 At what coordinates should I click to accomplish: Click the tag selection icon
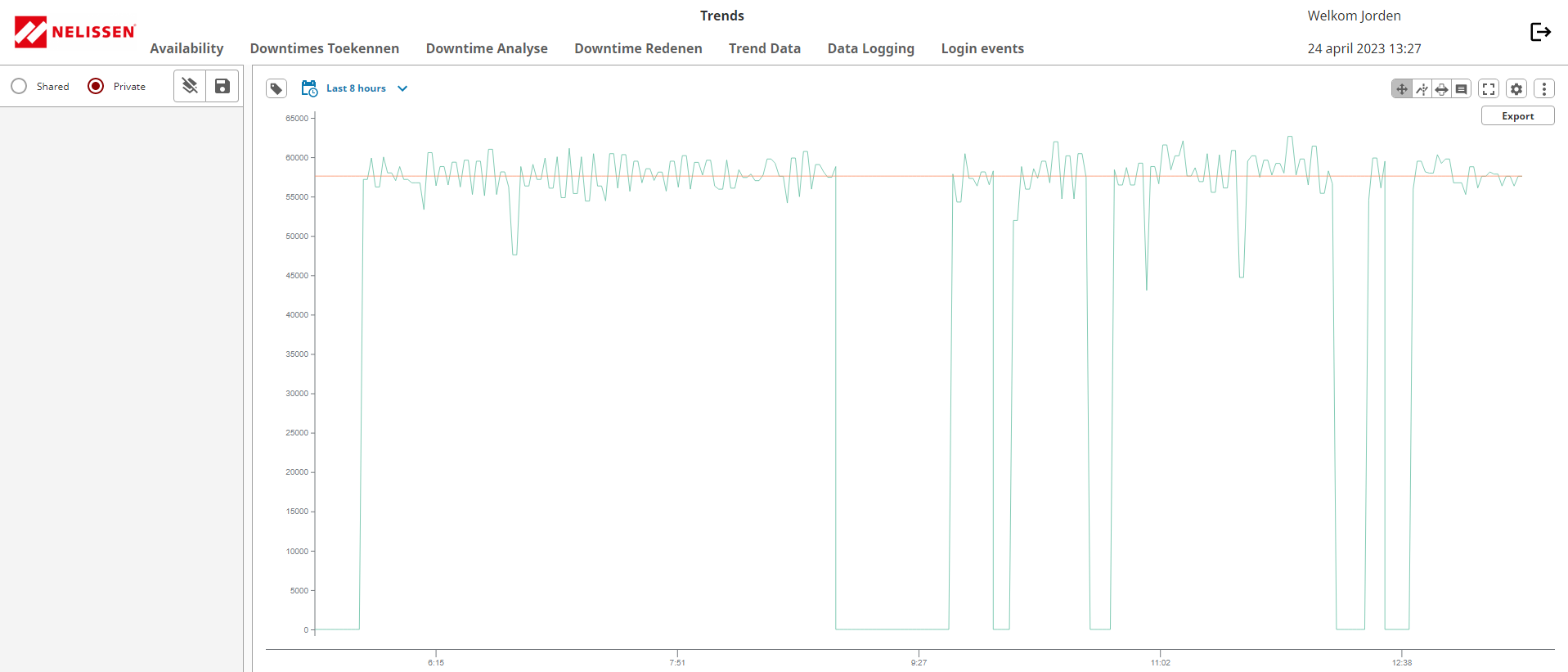(x=276, y=88)
